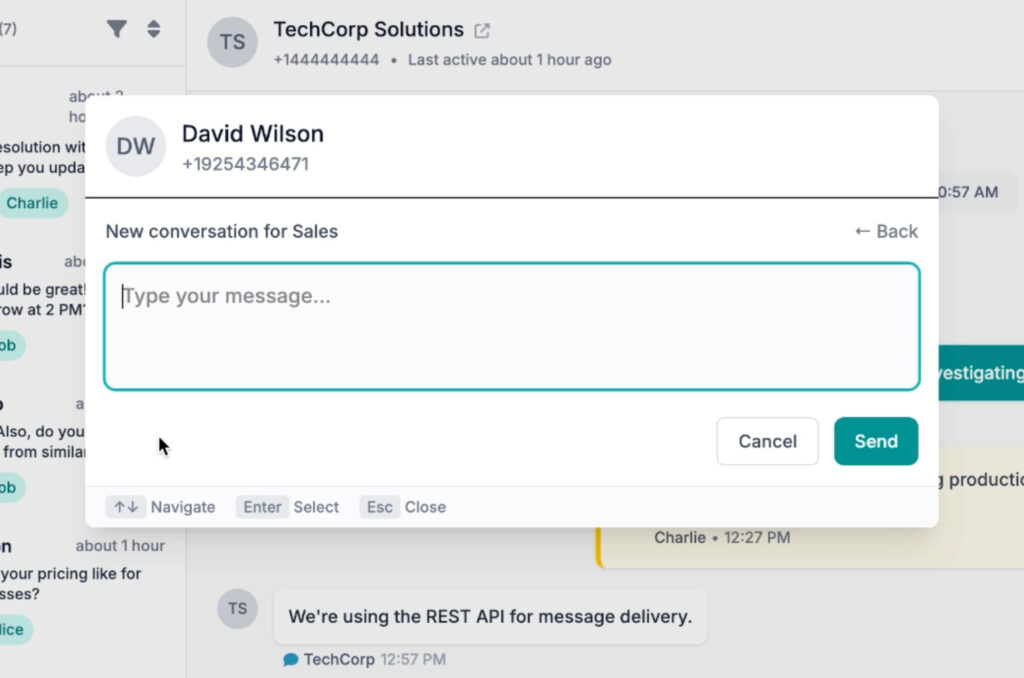1024x678 pixels.
Task: Click David Wilson's DW avatar
Action: [x=135, y=147]
